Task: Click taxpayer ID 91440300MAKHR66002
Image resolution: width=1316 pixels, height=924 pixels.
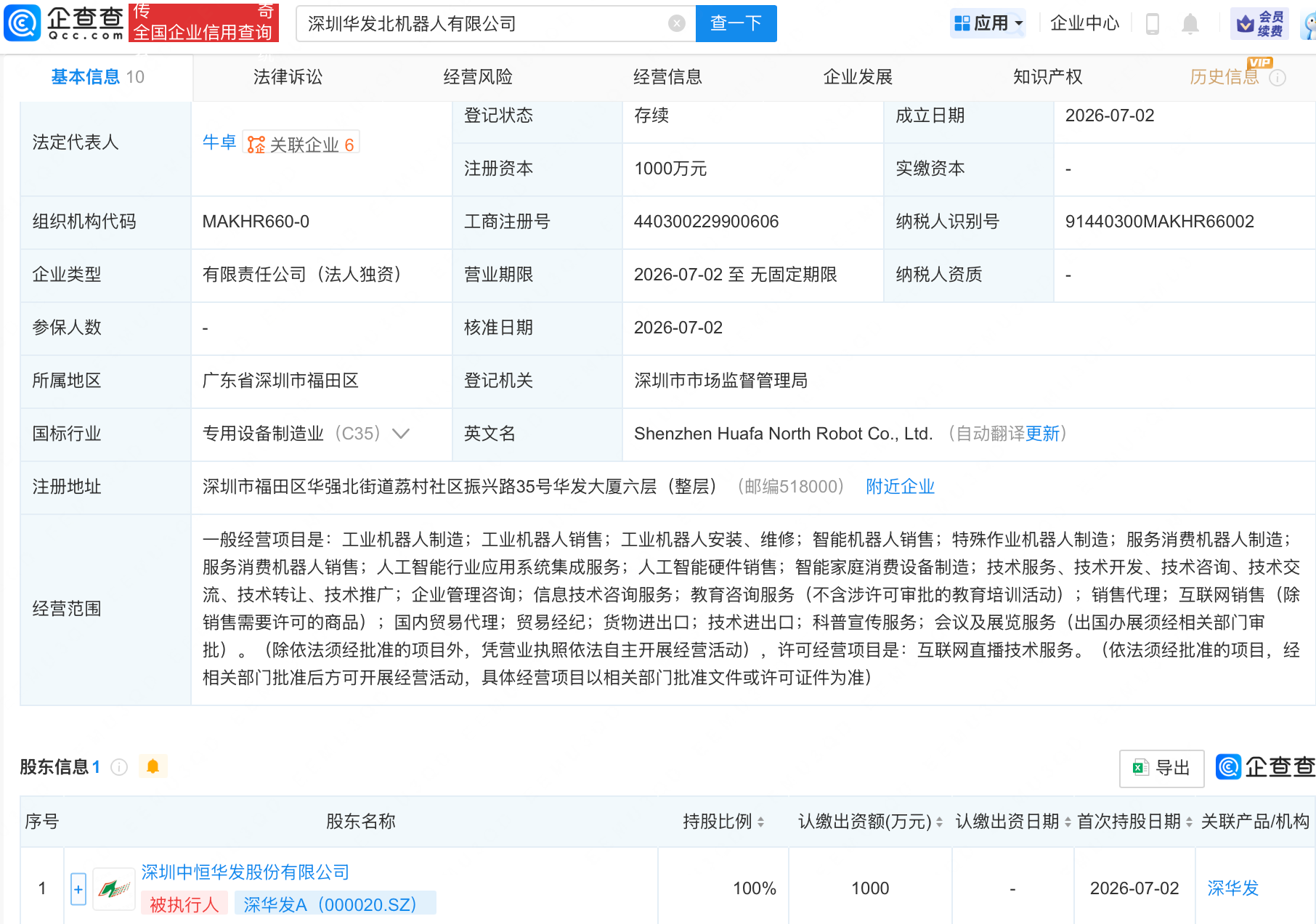Action: [1160, 222]
